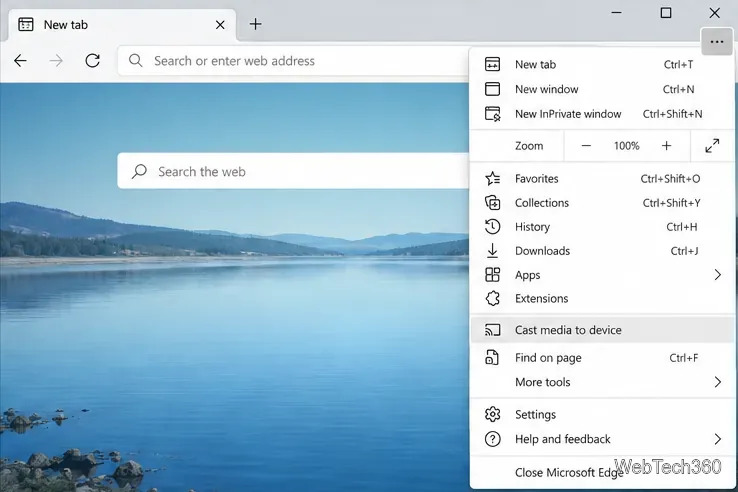Click the Search the web box
738x492 pixels.
coord(294,171)
